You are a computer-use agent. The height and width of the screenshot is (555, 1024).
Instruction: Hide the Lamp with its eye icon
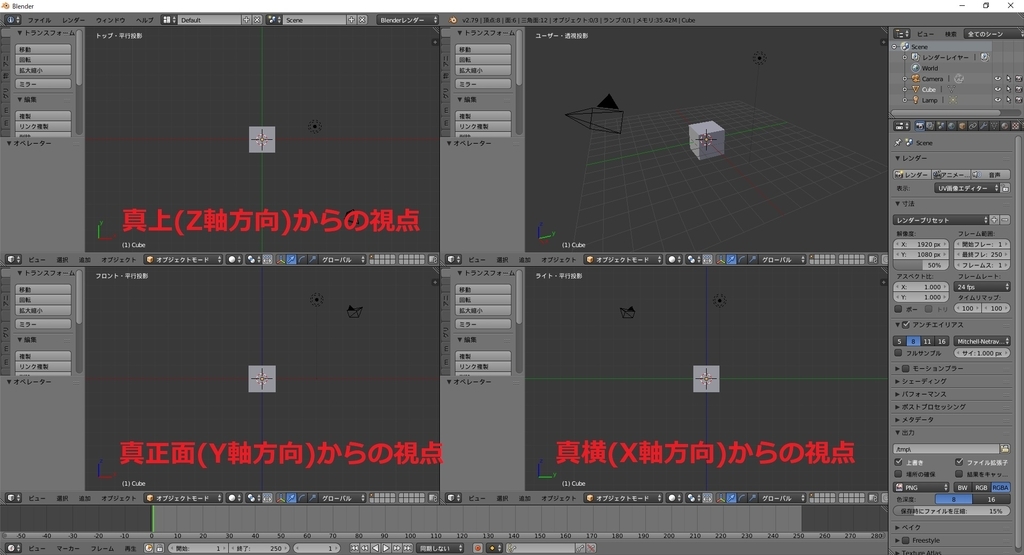[997, 100]
